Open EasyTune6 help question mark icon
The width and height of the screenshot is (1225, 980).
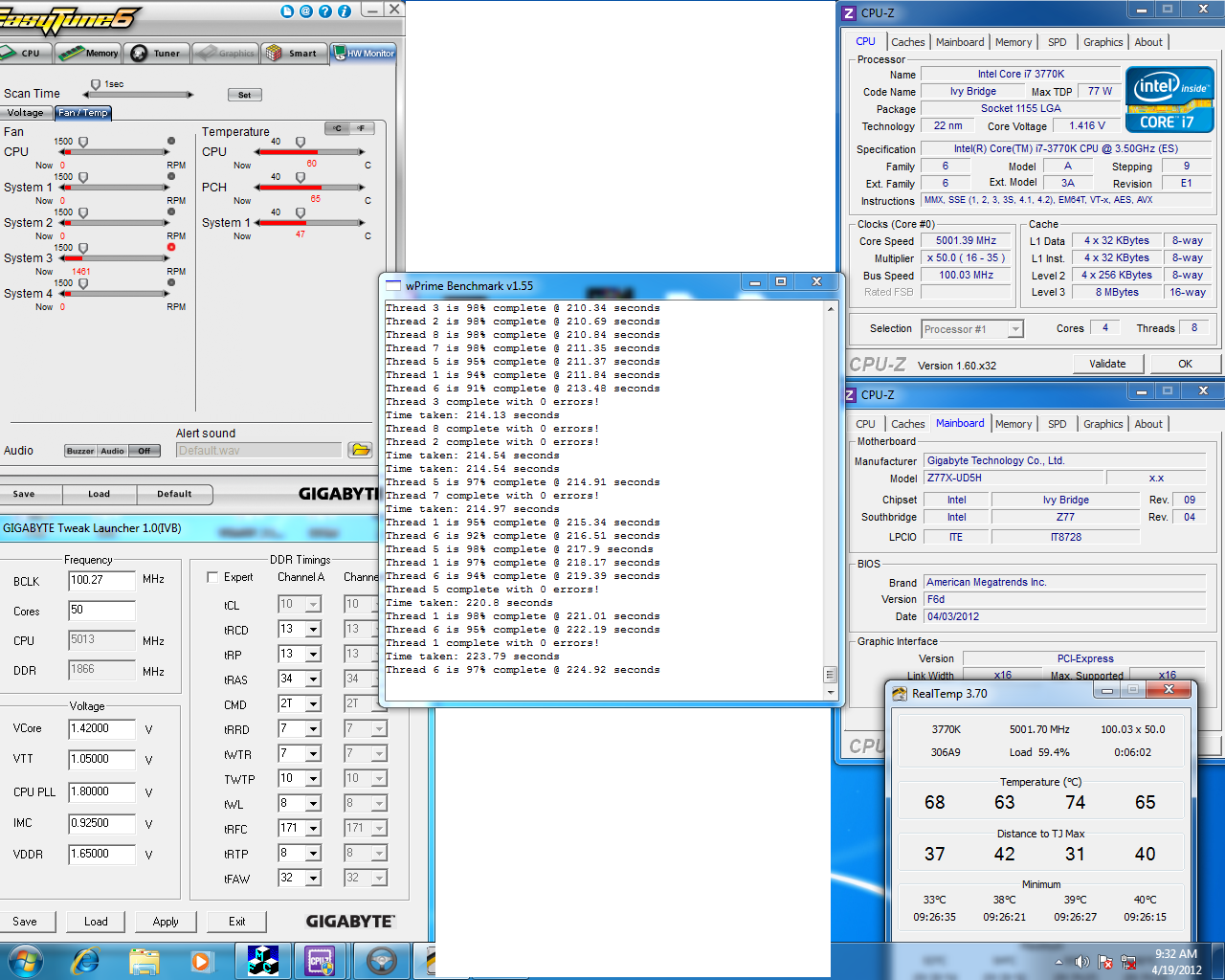325,11
